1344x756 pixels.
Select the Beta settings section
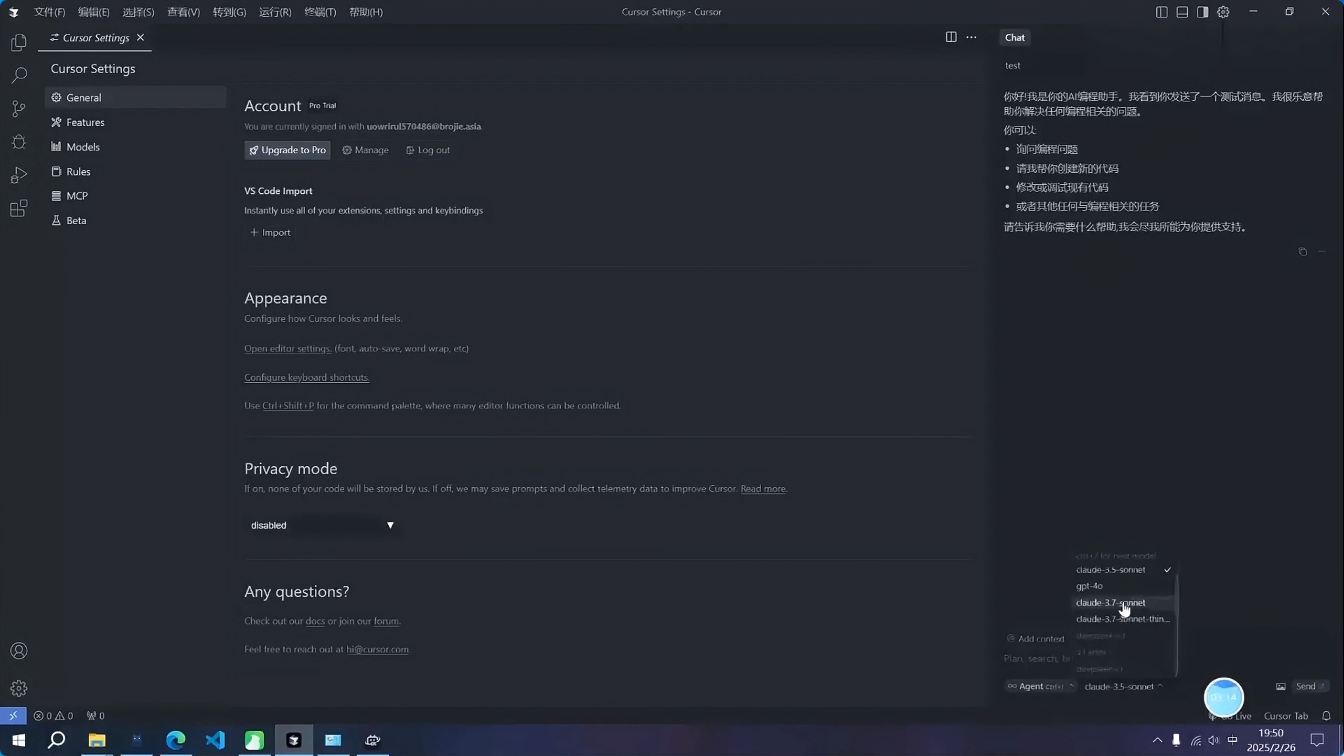coord(136,220)
